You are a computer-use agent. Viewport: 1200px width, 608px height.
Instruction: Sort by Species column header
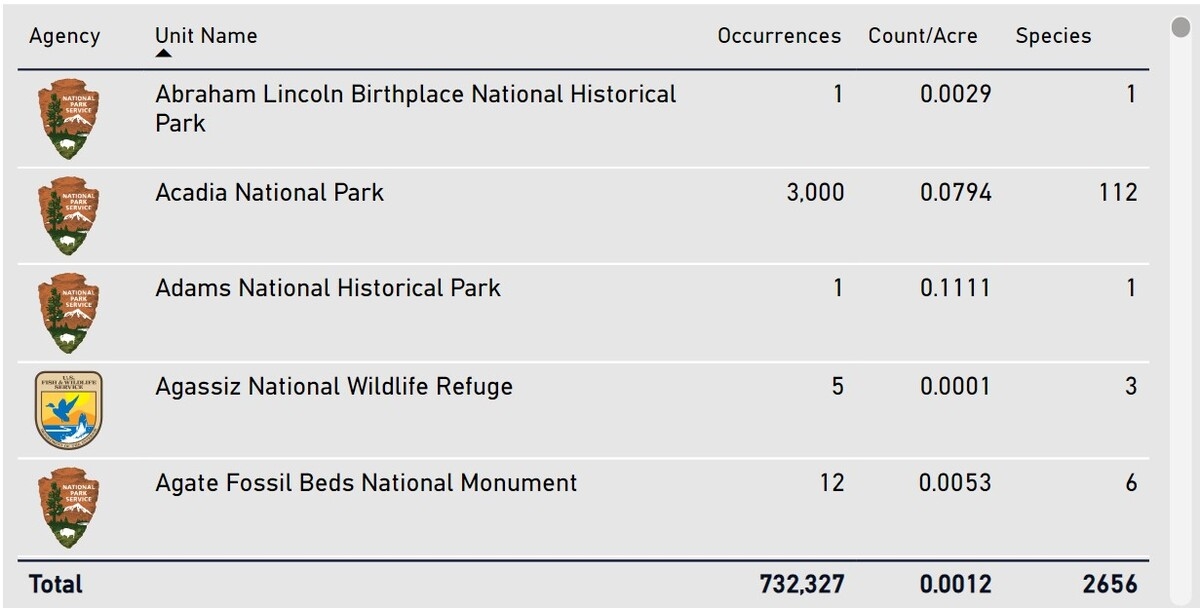[1053, 36]
